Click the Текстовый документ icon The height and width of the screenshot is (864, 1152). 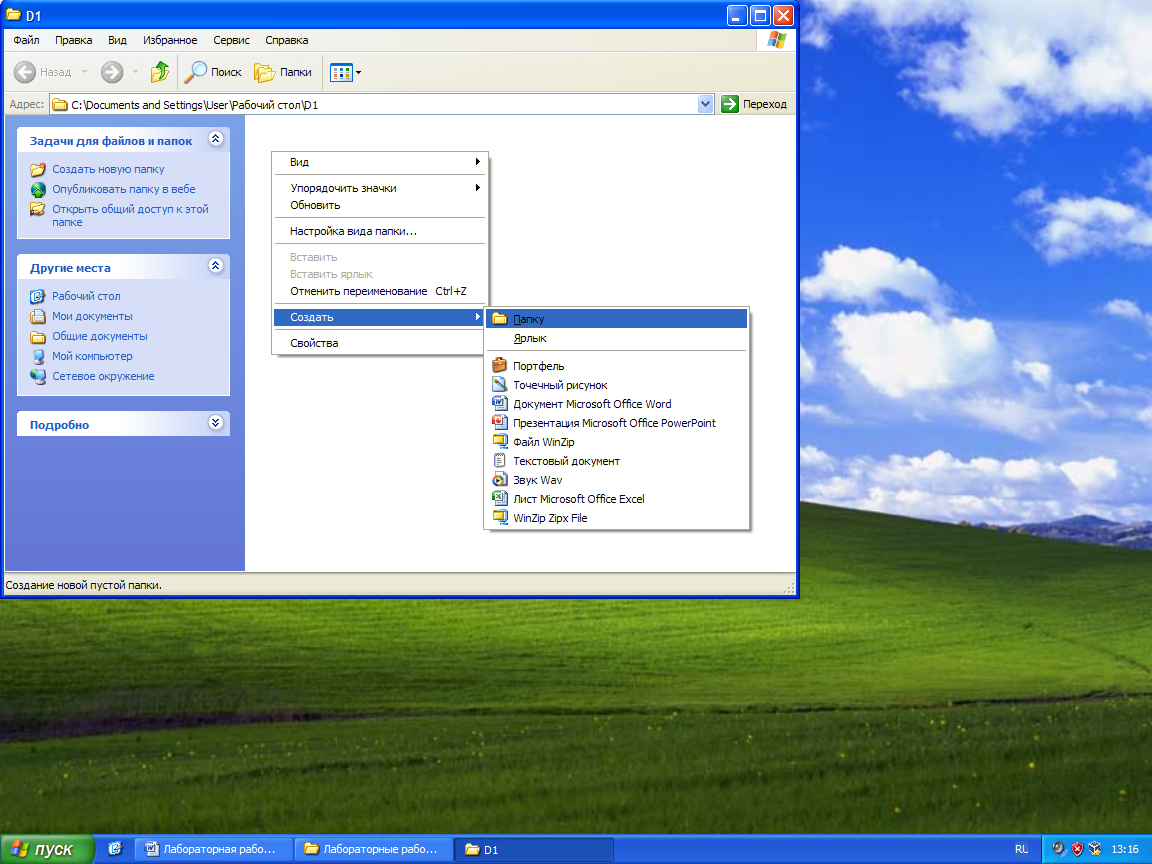pyautogui.click(x=500, y=461)
